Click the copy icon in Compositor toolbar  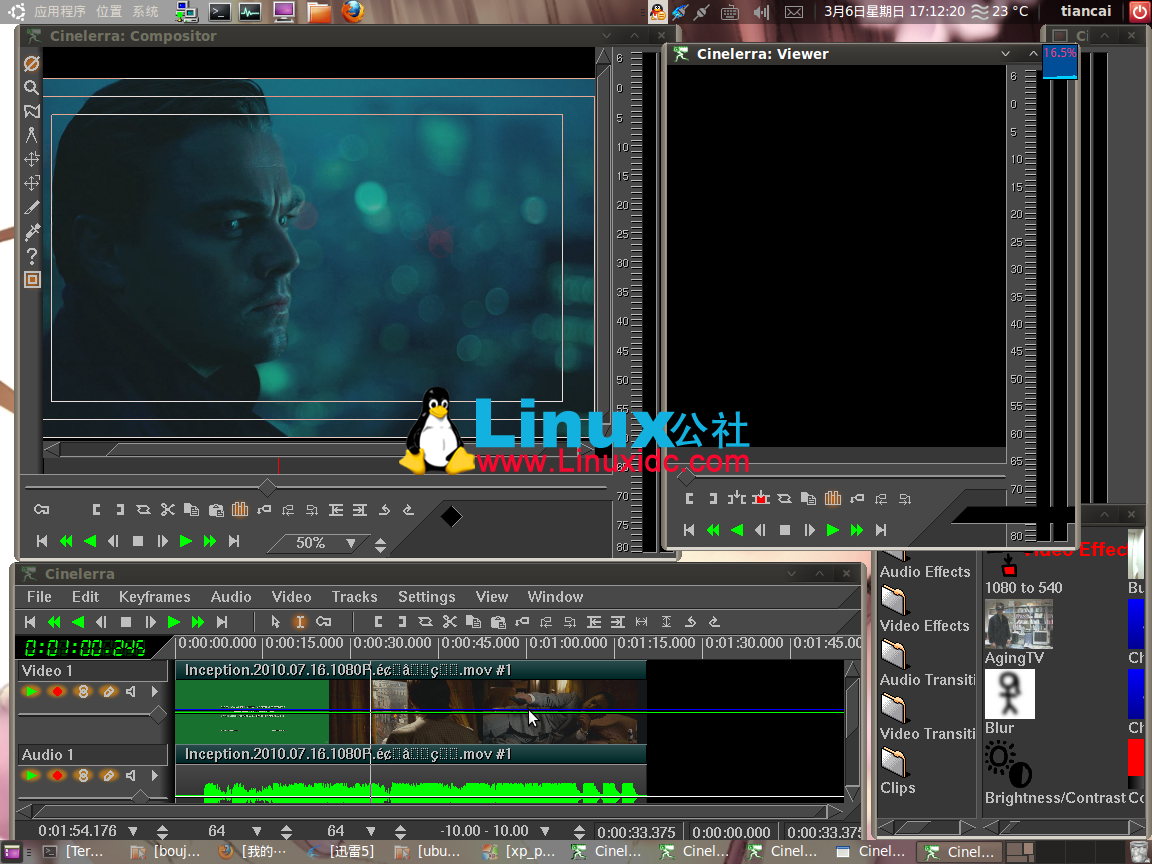click(x=191, y=509)
